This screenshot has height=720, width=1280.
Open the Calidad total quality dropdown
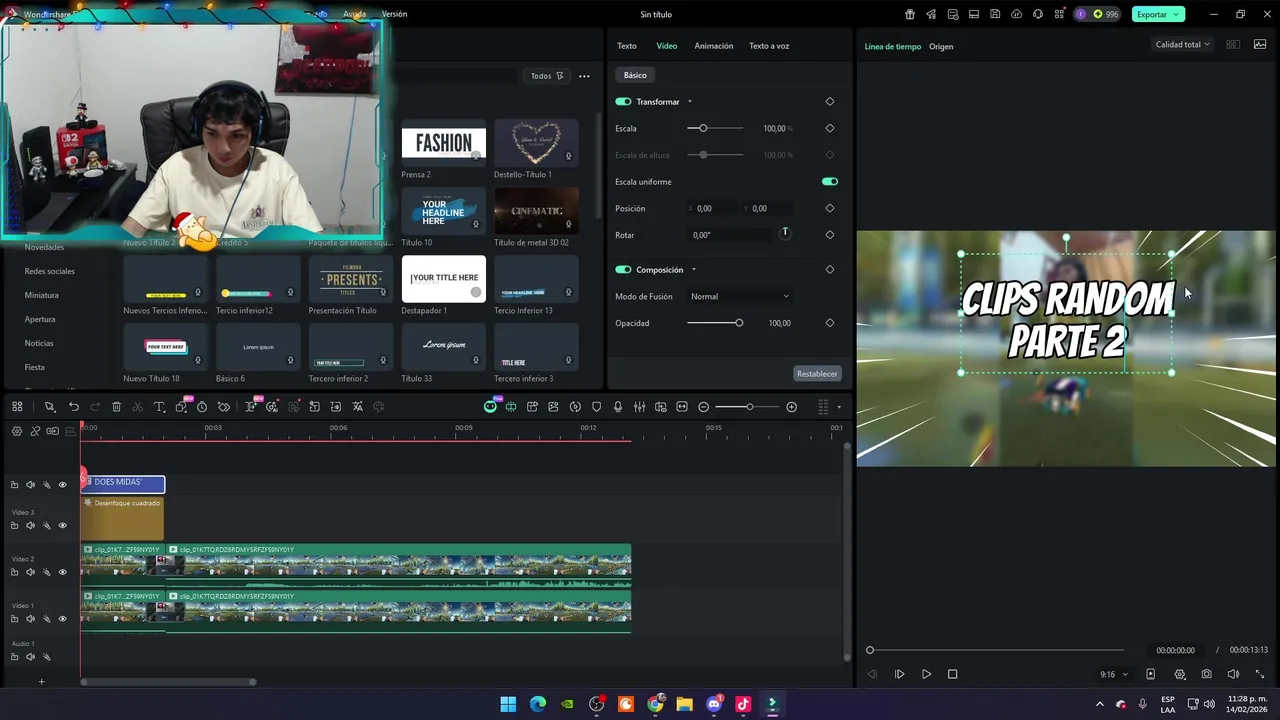1183,45
